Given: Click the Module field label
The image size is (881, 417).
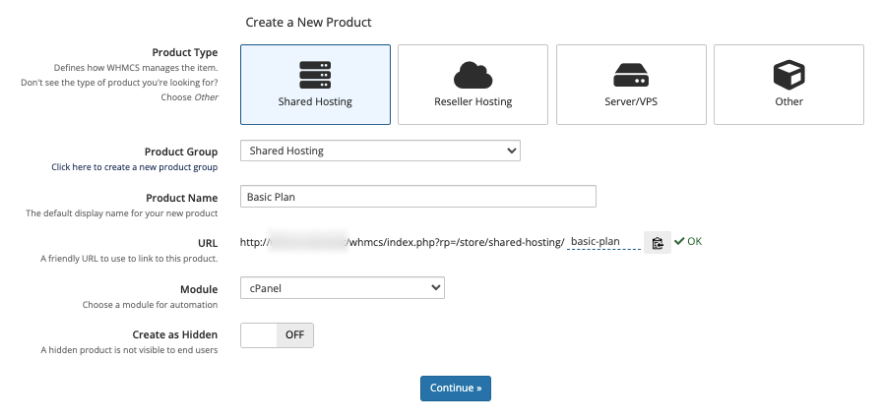Looking at the screenshot, I should [199, 289].
